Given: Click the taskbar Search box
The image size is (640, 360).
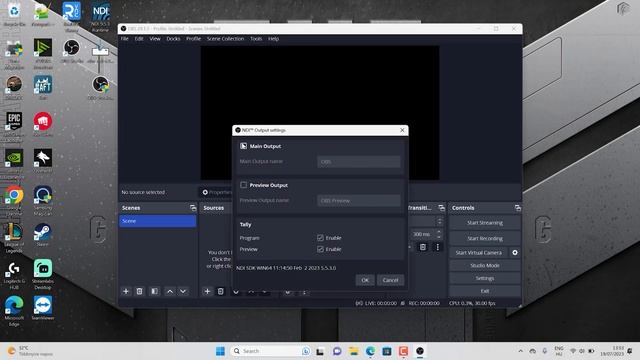Looking at the screenshot, I should pyautogui.click(x=270, y=351).
